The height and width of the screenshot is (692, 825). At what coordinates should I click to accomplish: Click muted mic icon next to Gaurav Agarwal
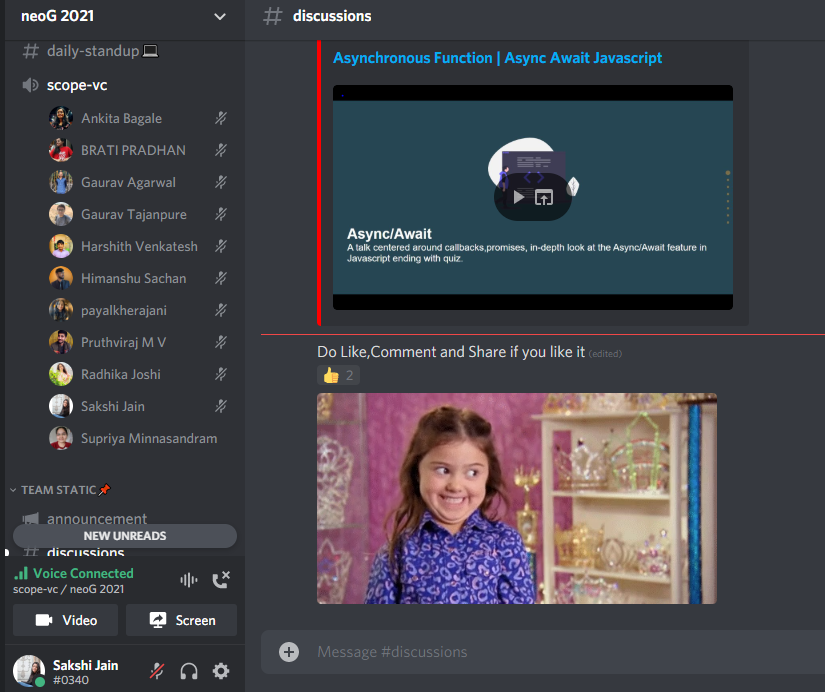pos(221,183)
